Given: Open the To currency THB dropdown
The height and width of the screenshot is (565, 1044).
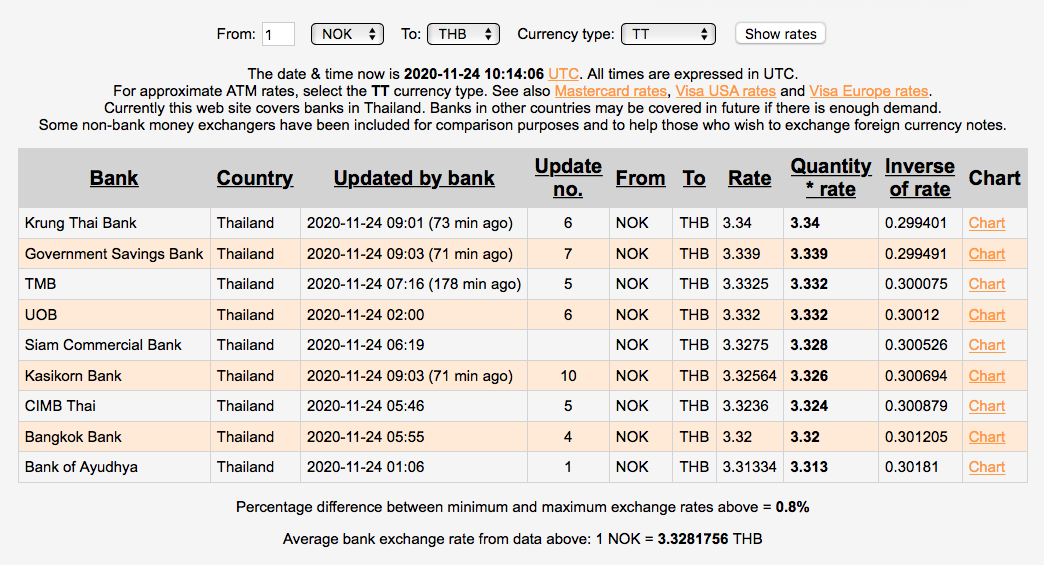Looking at the screenshot, I should tap(462, 34).
